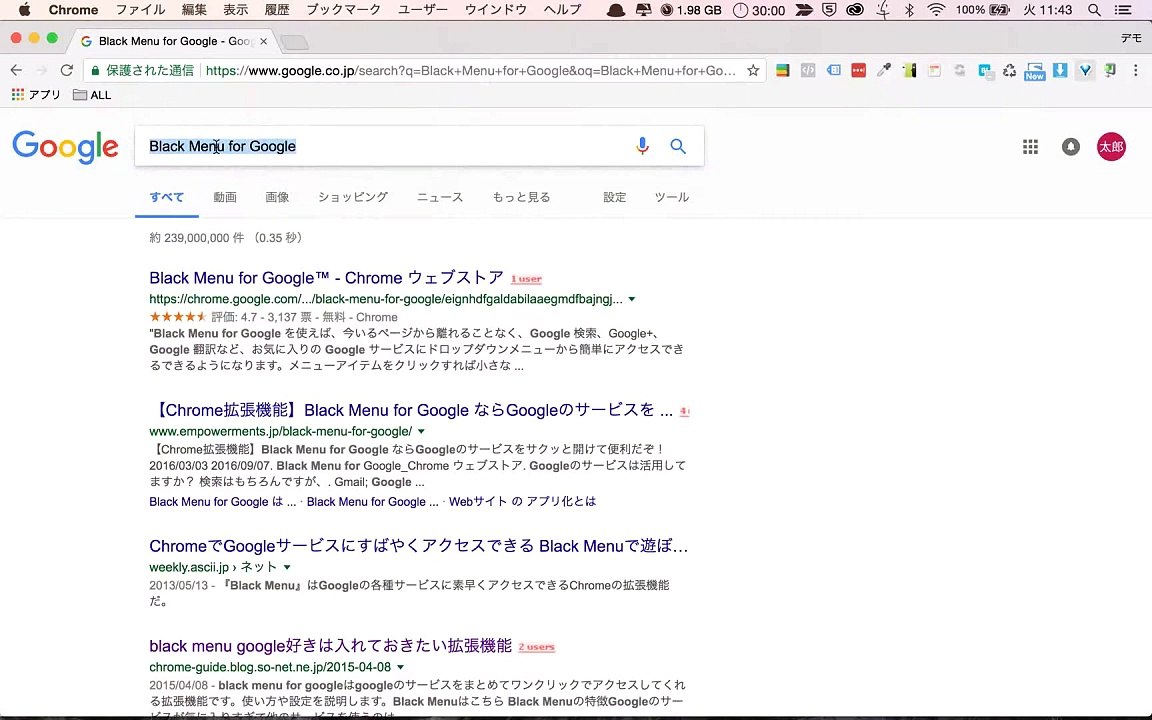Open black menu google好きは入れておきたい拡張機能 result

[331, 646]
